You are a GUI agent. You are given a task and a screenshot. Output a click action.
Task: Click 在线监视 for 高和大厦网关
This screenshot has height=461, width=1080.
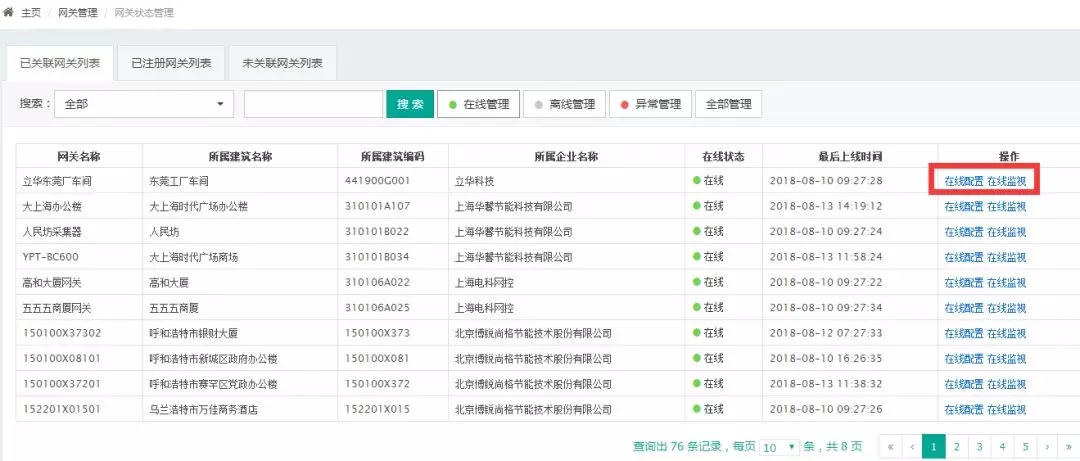[1006, 283]
